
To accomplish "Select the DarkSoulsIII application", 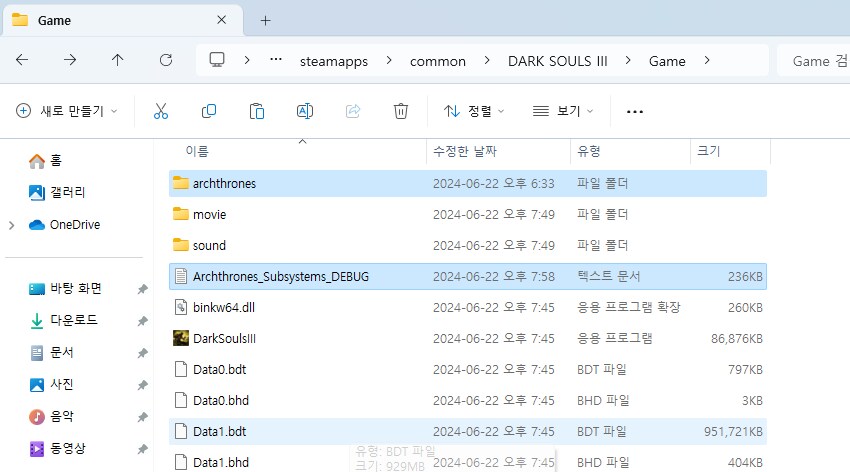I will (468, 339).
